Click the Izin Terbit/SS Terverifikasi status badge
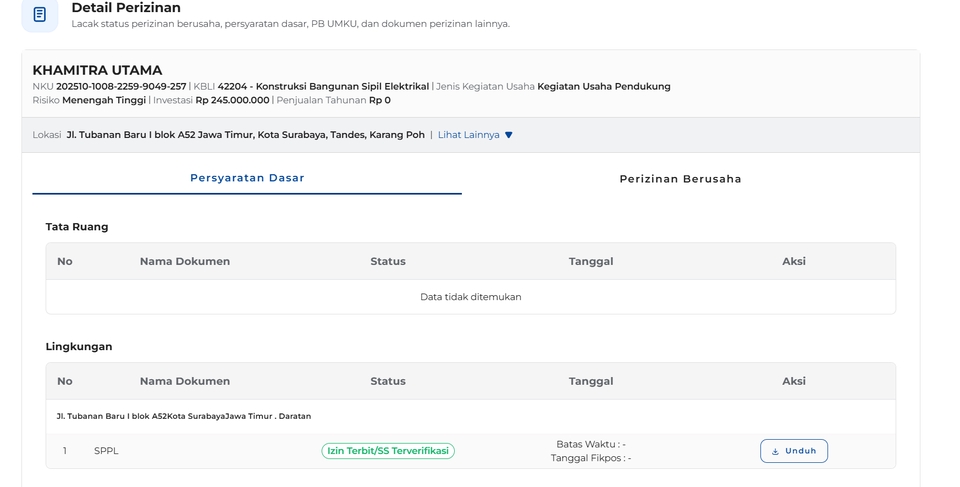 (x=388, y=451)
